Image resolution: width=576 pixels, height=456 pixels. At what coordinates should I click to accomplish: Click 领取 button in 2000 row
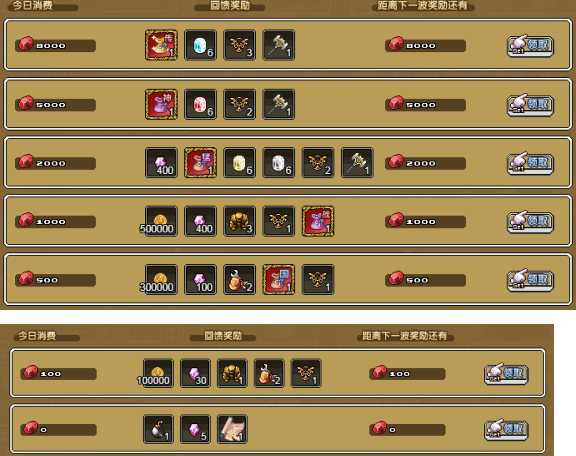click(x=530, y=164)
